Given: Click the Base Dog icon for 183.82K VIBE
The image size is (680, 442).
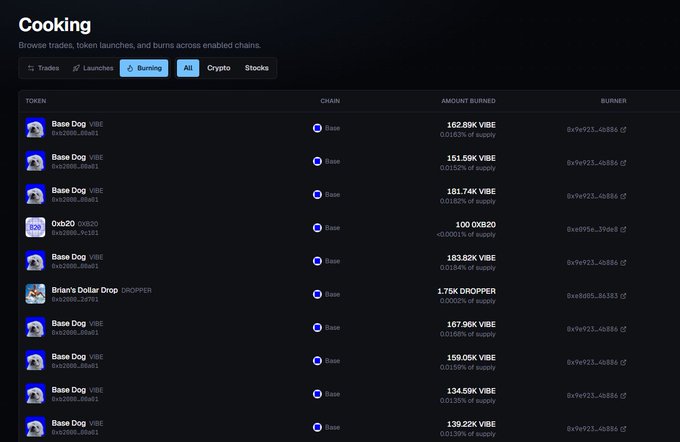Looking at the screenshot, I should tap(35, 261).
